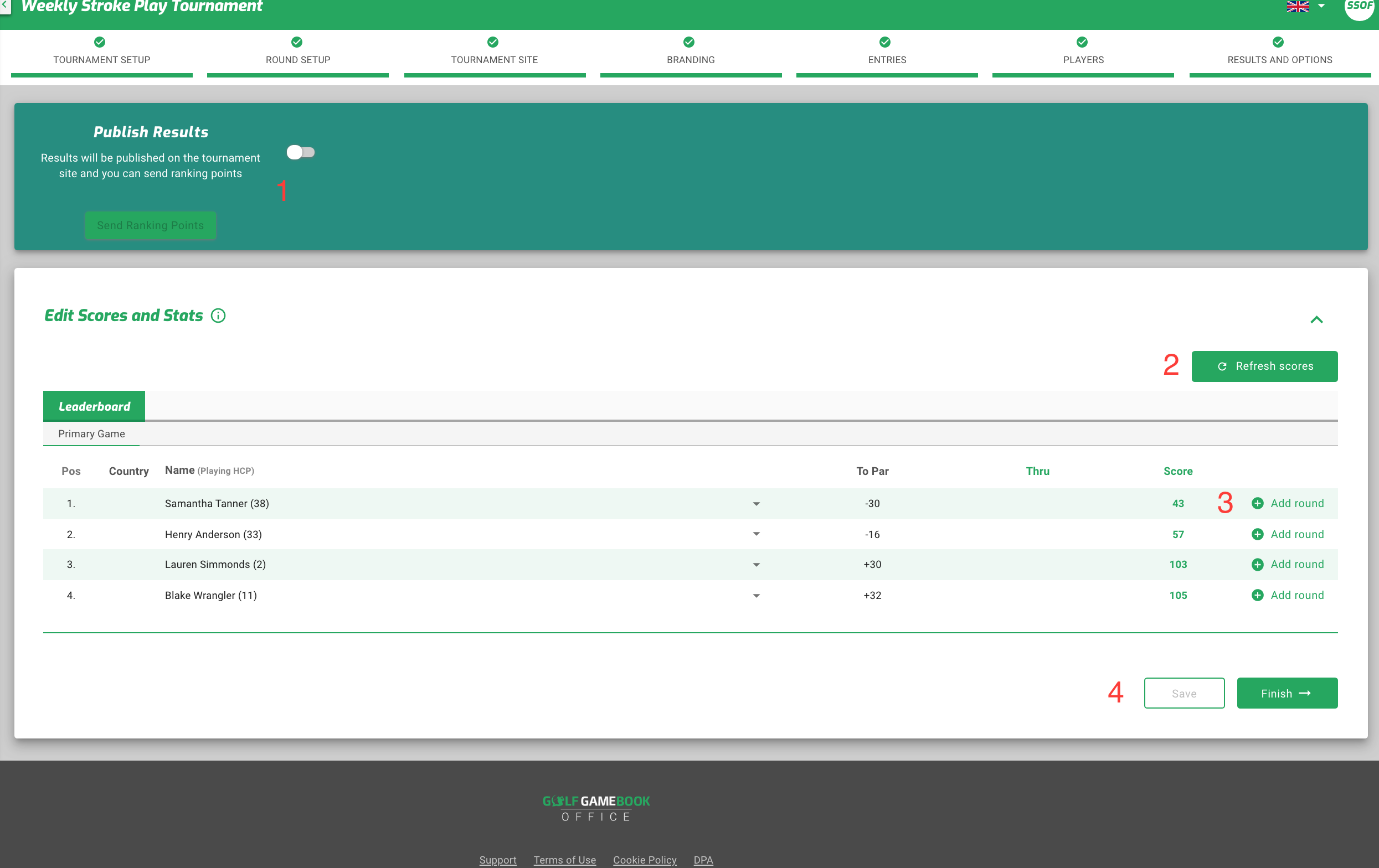Select the Primary Game sub-tab
The width and height of the screenshot is (1379, 868).
click(91, 434)
